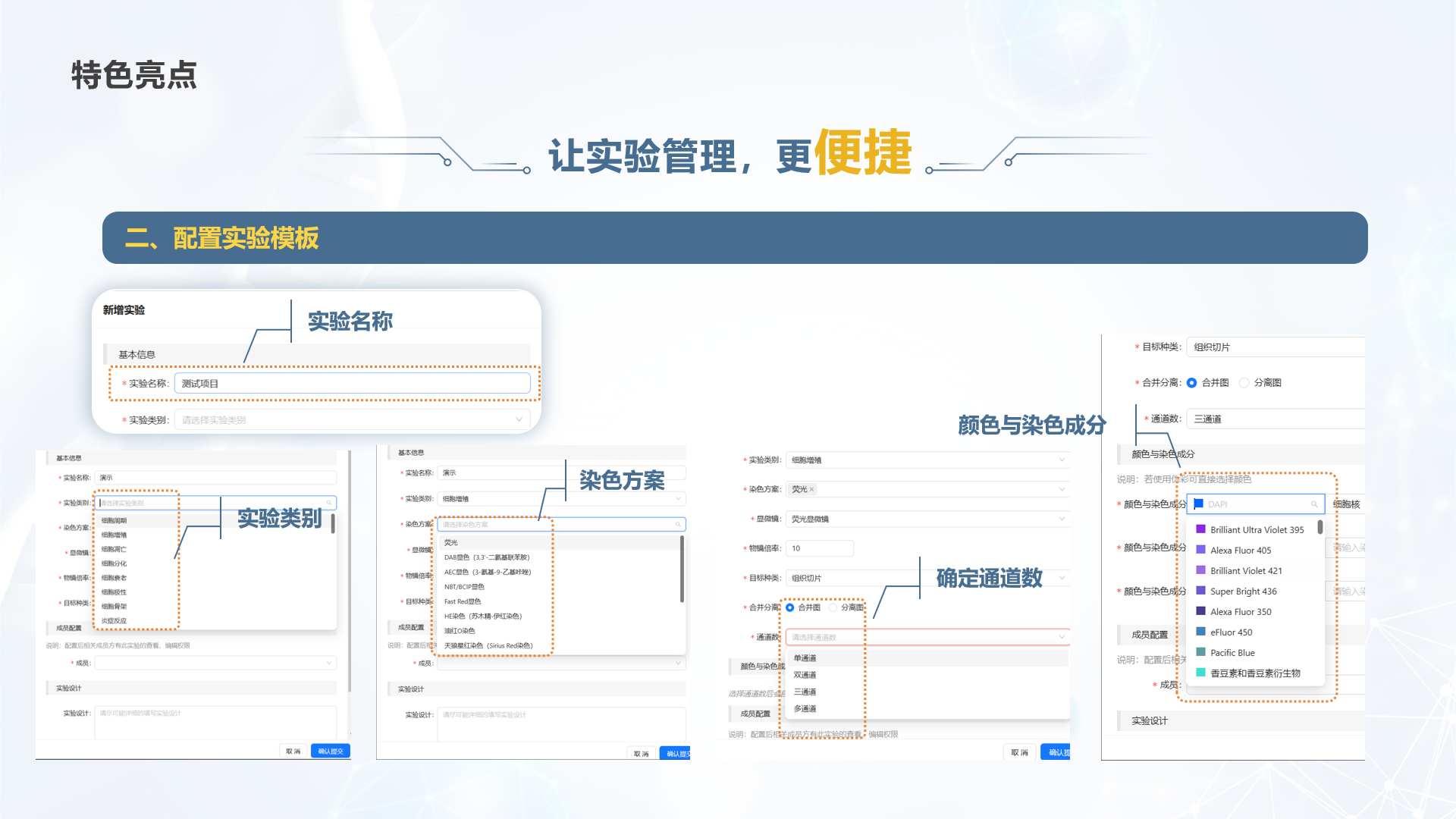This screenshot has height=819, width=1456.
Task: Choose Alexa Fluor 350 dye option
Action: (x=1241, y=612)
